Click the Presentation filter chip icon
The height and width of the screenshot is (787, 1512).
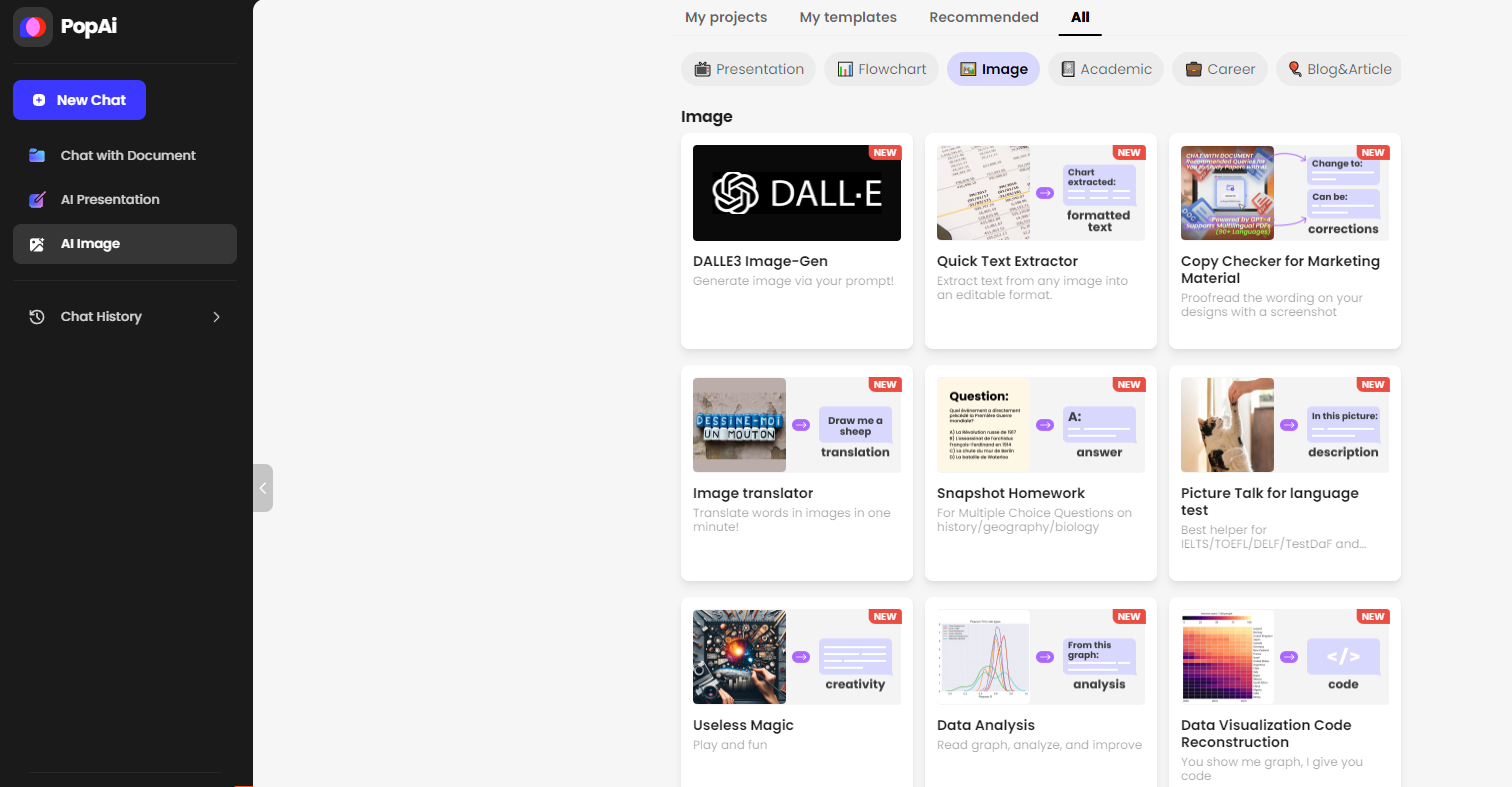point(702,69)
